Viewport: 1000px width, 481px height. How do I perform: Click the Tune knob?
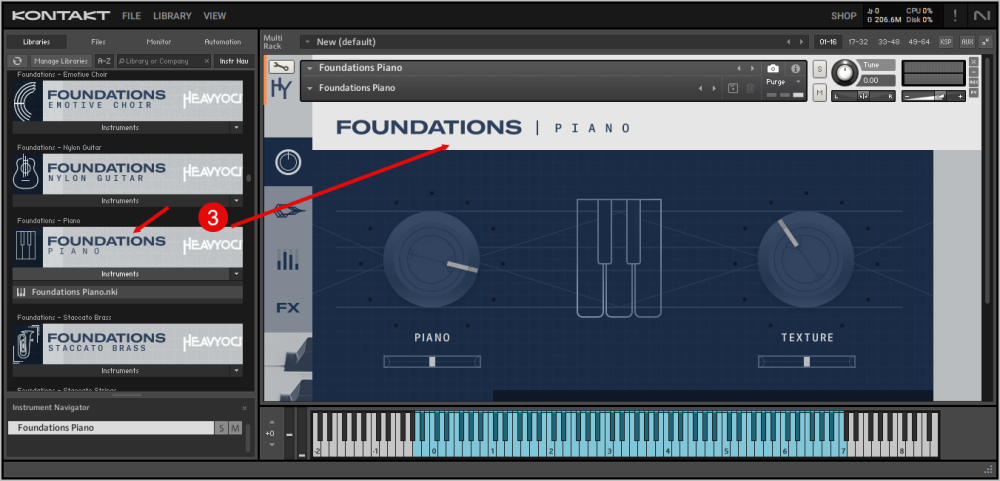[x=846, y=72]
